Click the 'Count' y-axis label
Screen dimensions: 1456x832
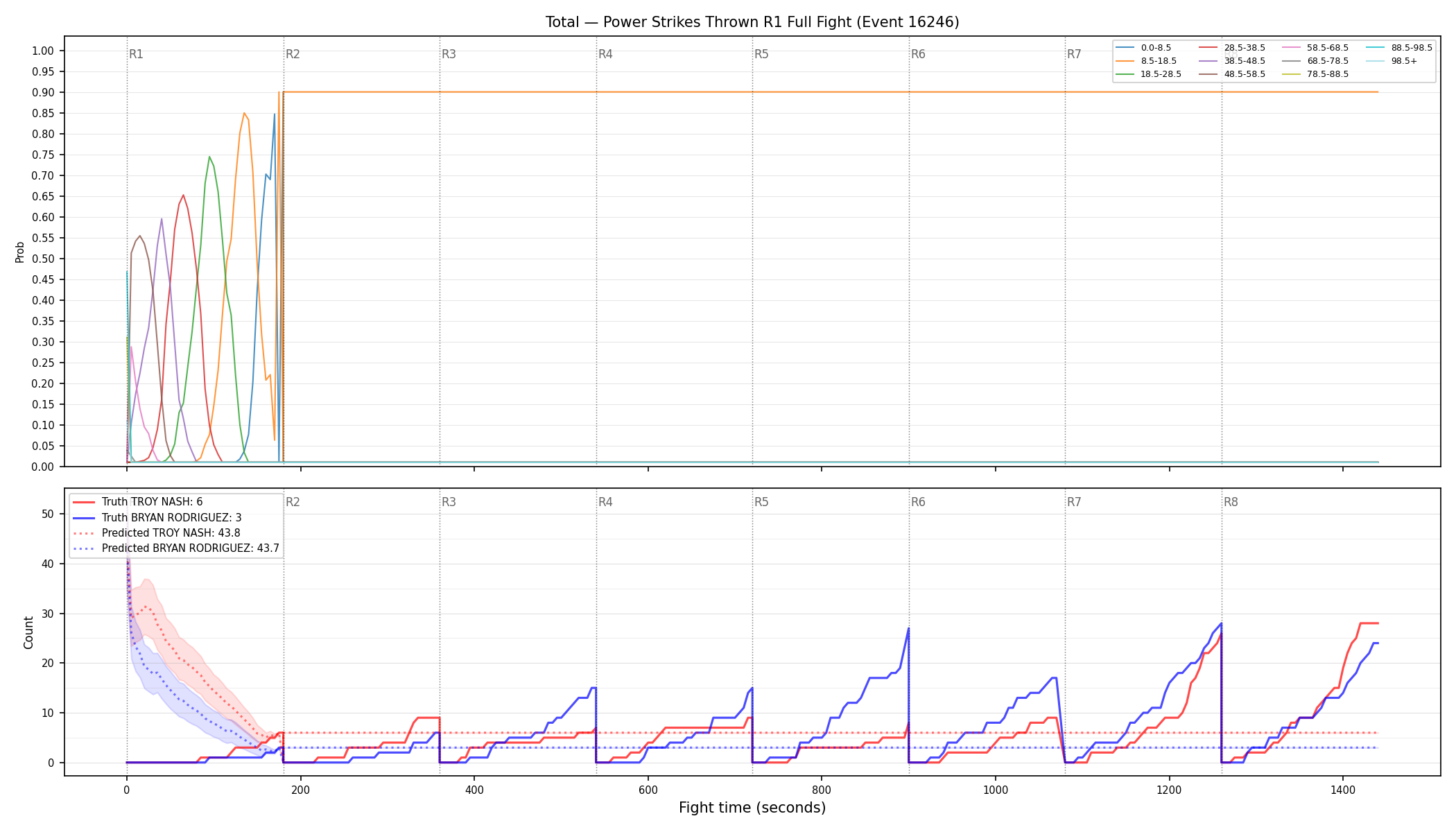(x=28, y=632)
